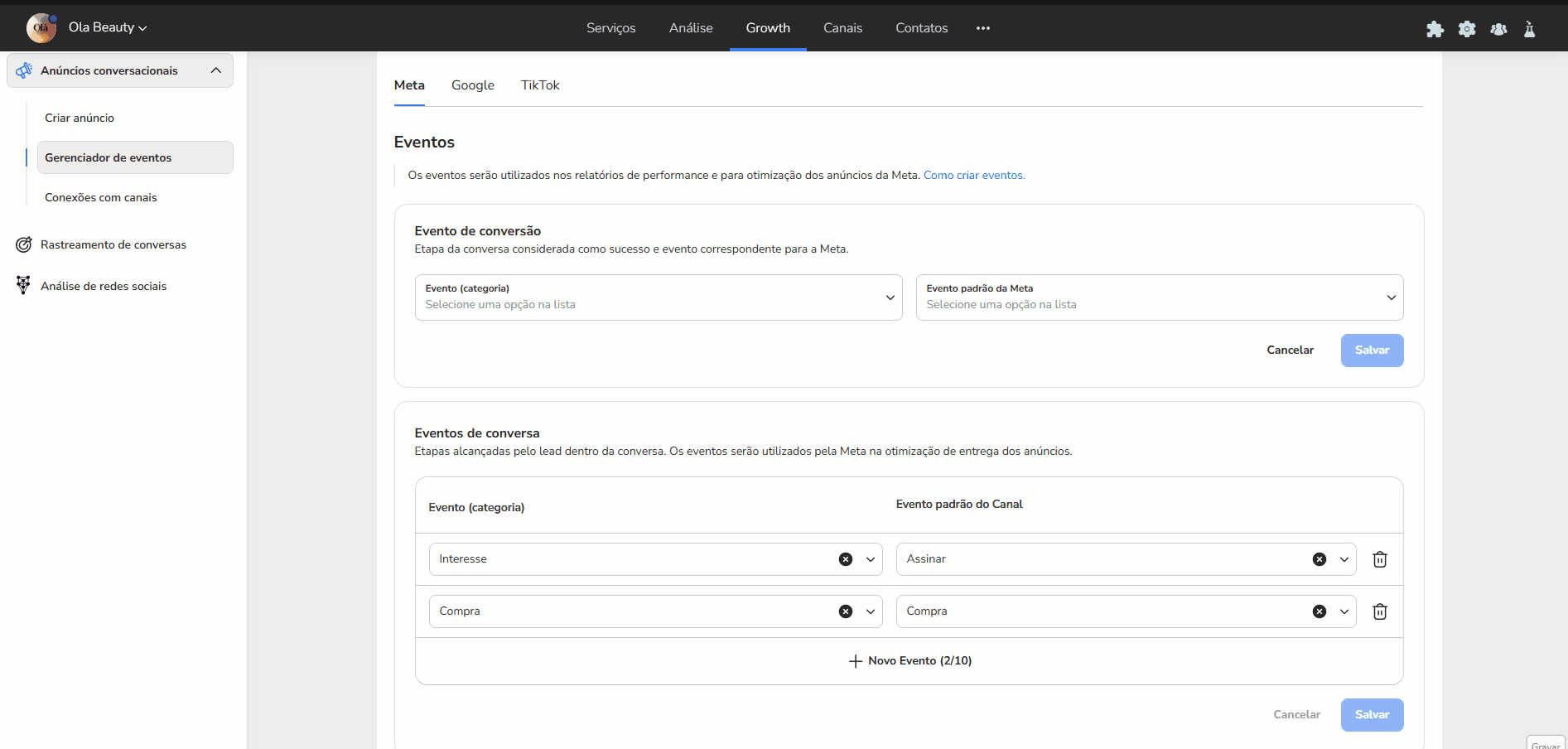Open the Canais top menu
The height and width of the screenshot is (749, 1568).
[842, 28]
